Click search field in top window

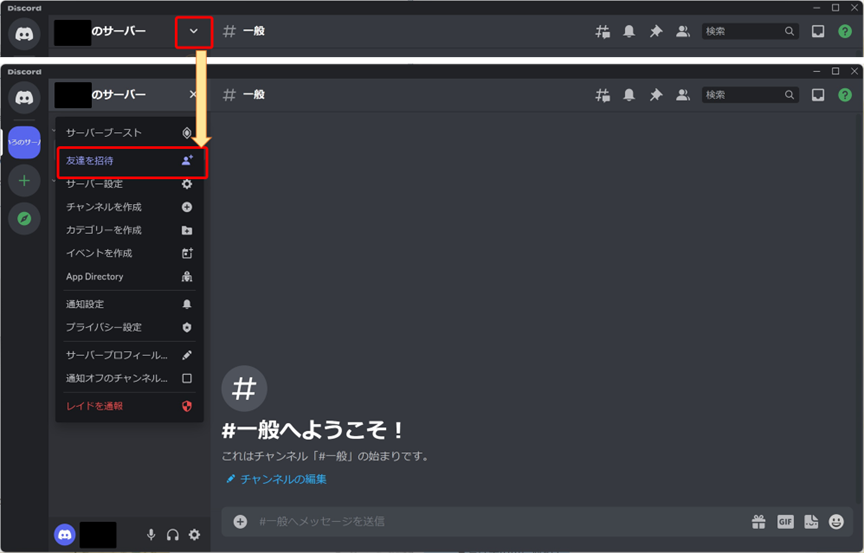pos(750,31)
